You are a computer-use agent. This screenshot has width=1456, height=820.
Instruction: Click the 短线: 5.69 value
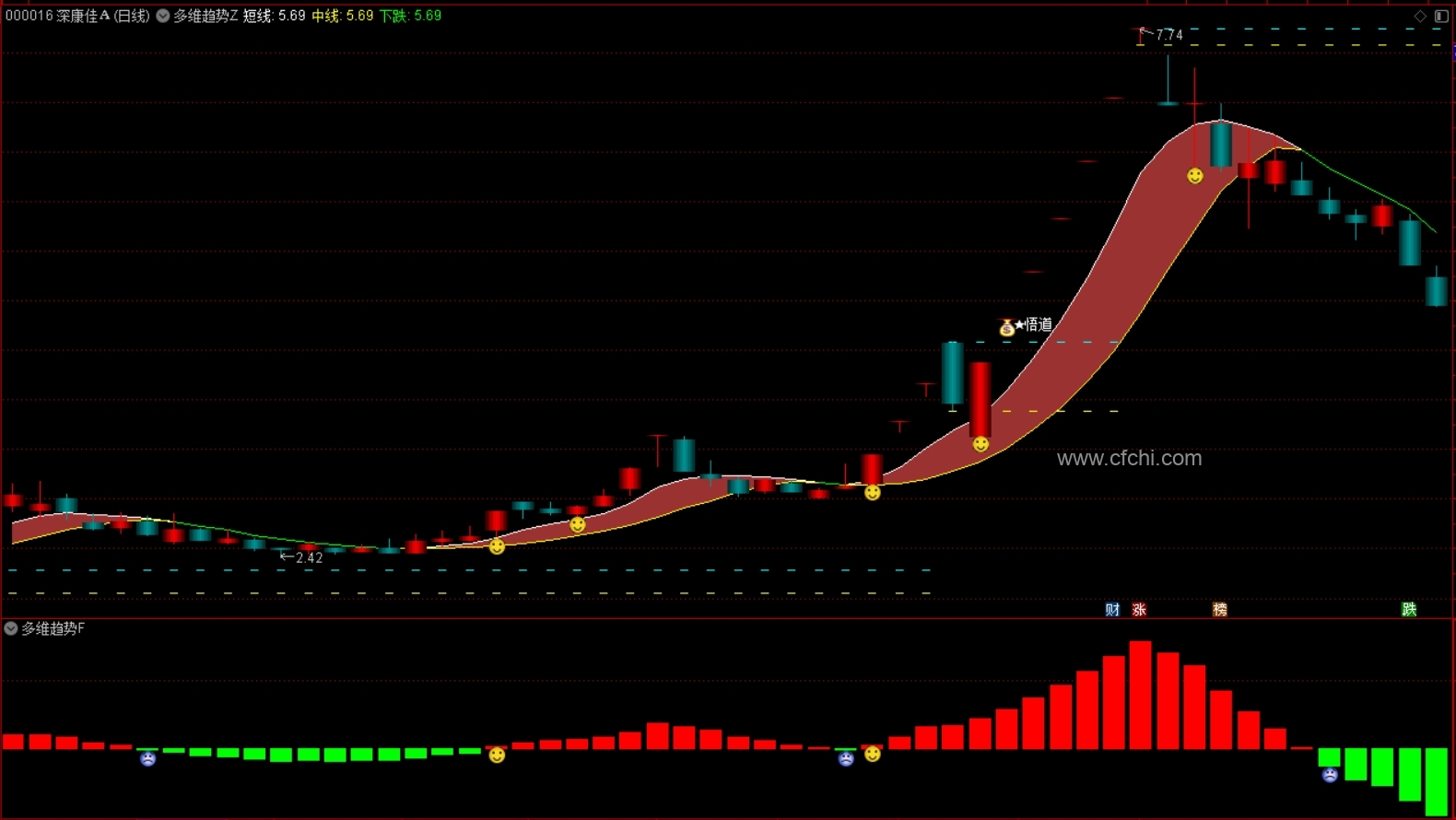coord(274,16)
